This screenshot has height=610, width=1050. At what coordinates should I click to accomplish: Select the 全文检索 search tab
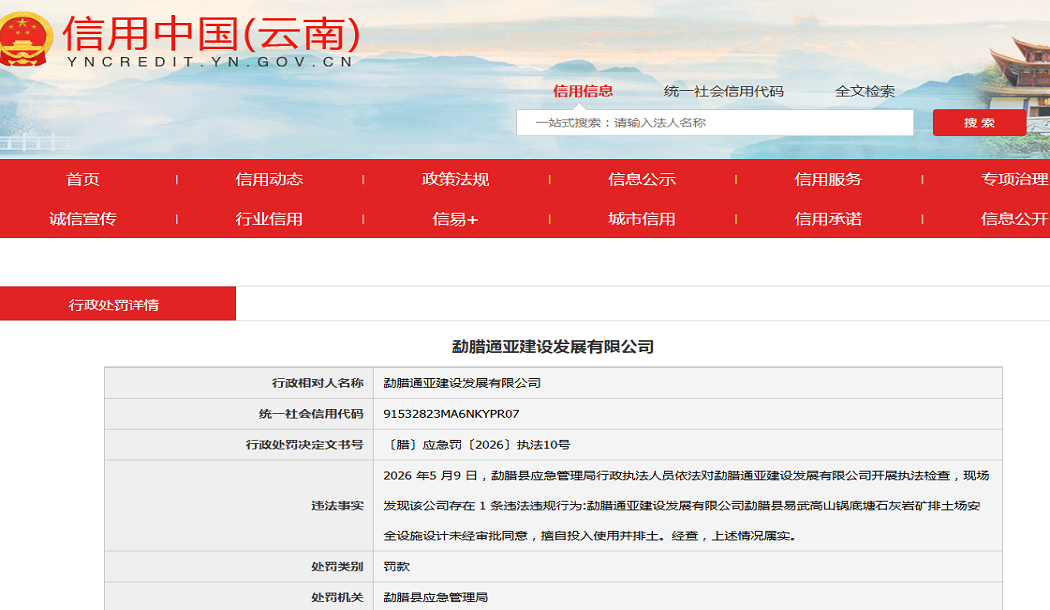click(x=865, y=91)
